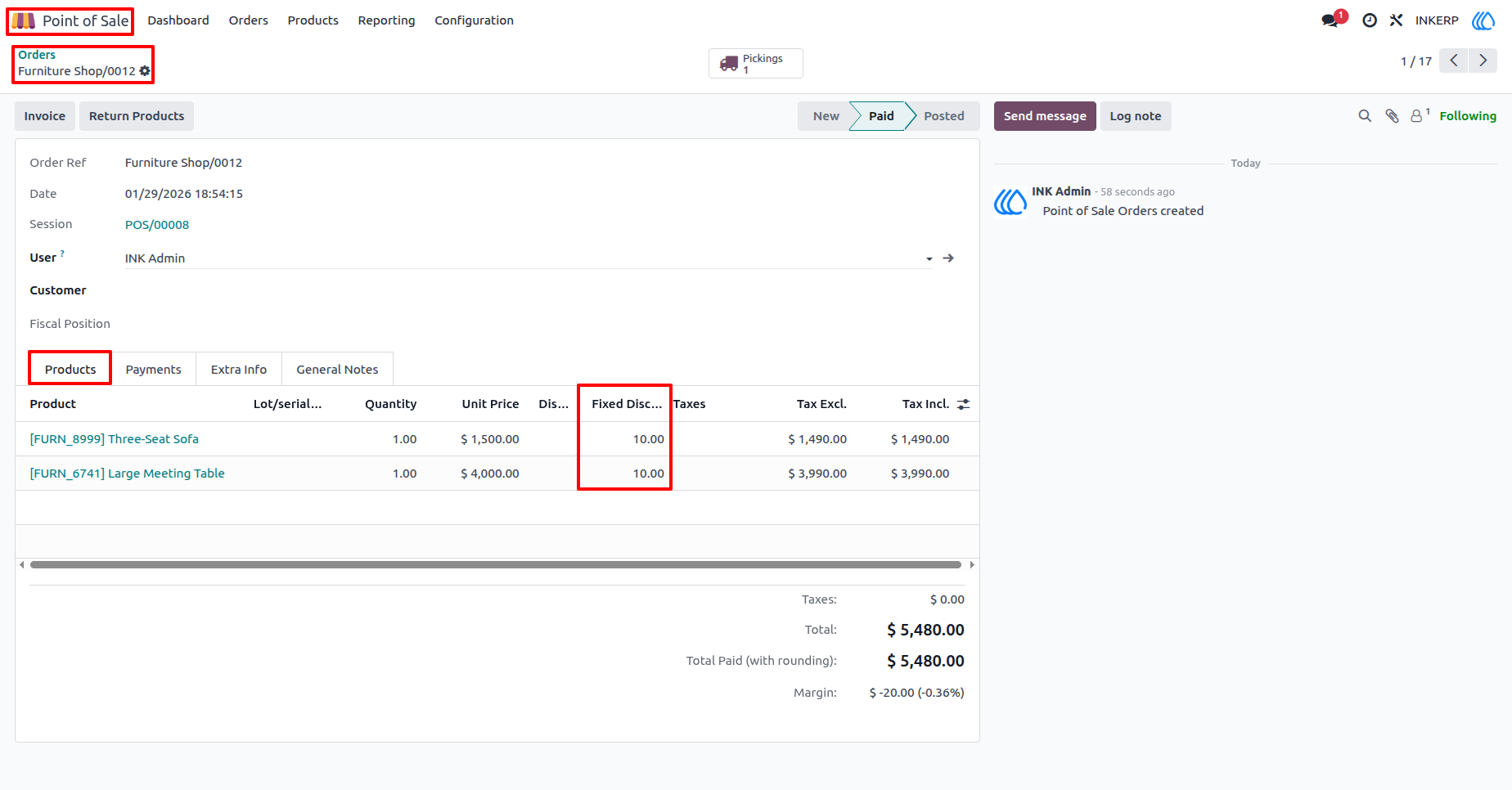Switch to the Payments tab
The height and width of the screenshot is (790, 1512).
click(154, 370)
